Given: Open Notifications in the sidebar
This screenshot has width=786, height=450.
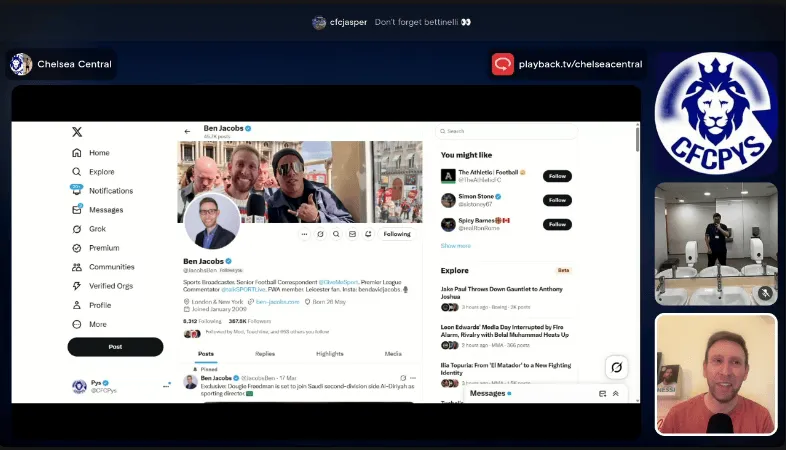Looking at the screenshot, I should click(x=102, y=190).
